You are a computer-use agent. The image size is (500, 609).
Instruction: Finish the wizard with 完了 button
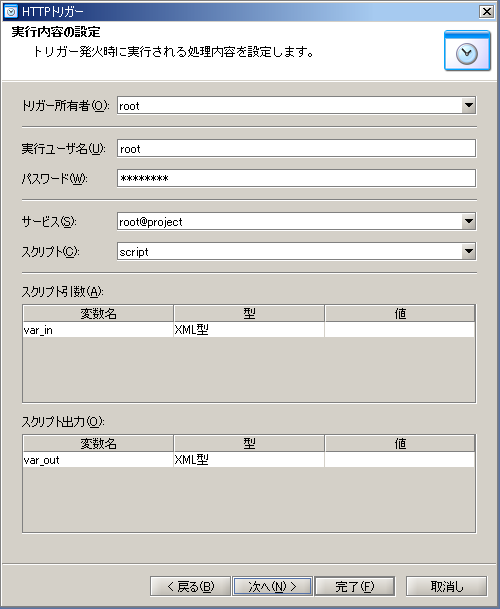355,586
